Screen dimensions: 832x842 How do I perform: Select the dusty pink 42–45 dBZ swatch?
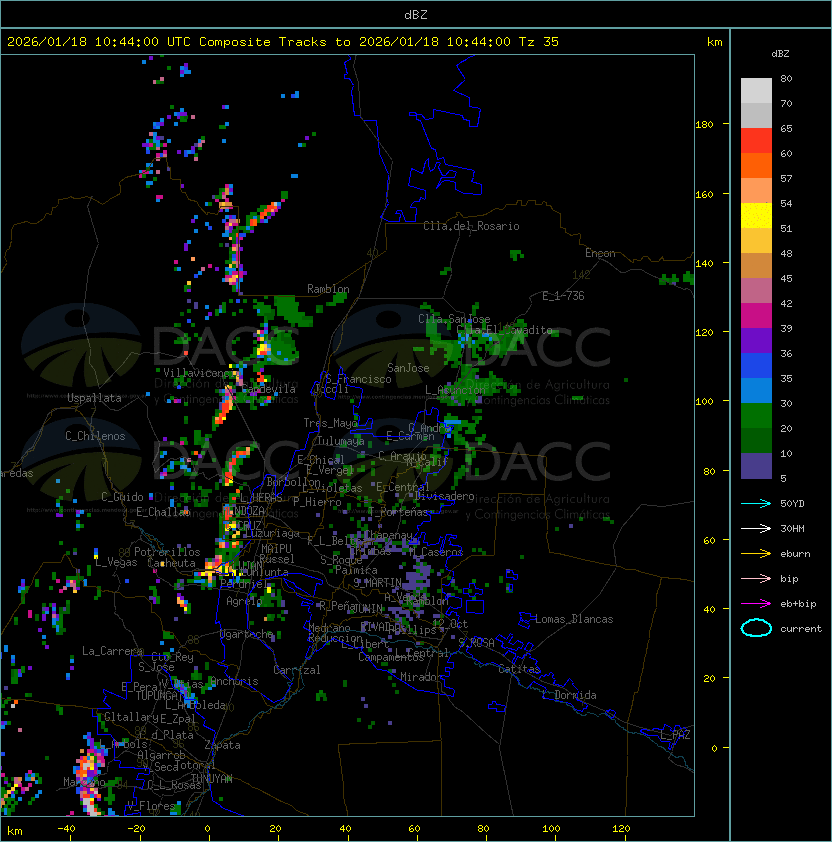756,291
